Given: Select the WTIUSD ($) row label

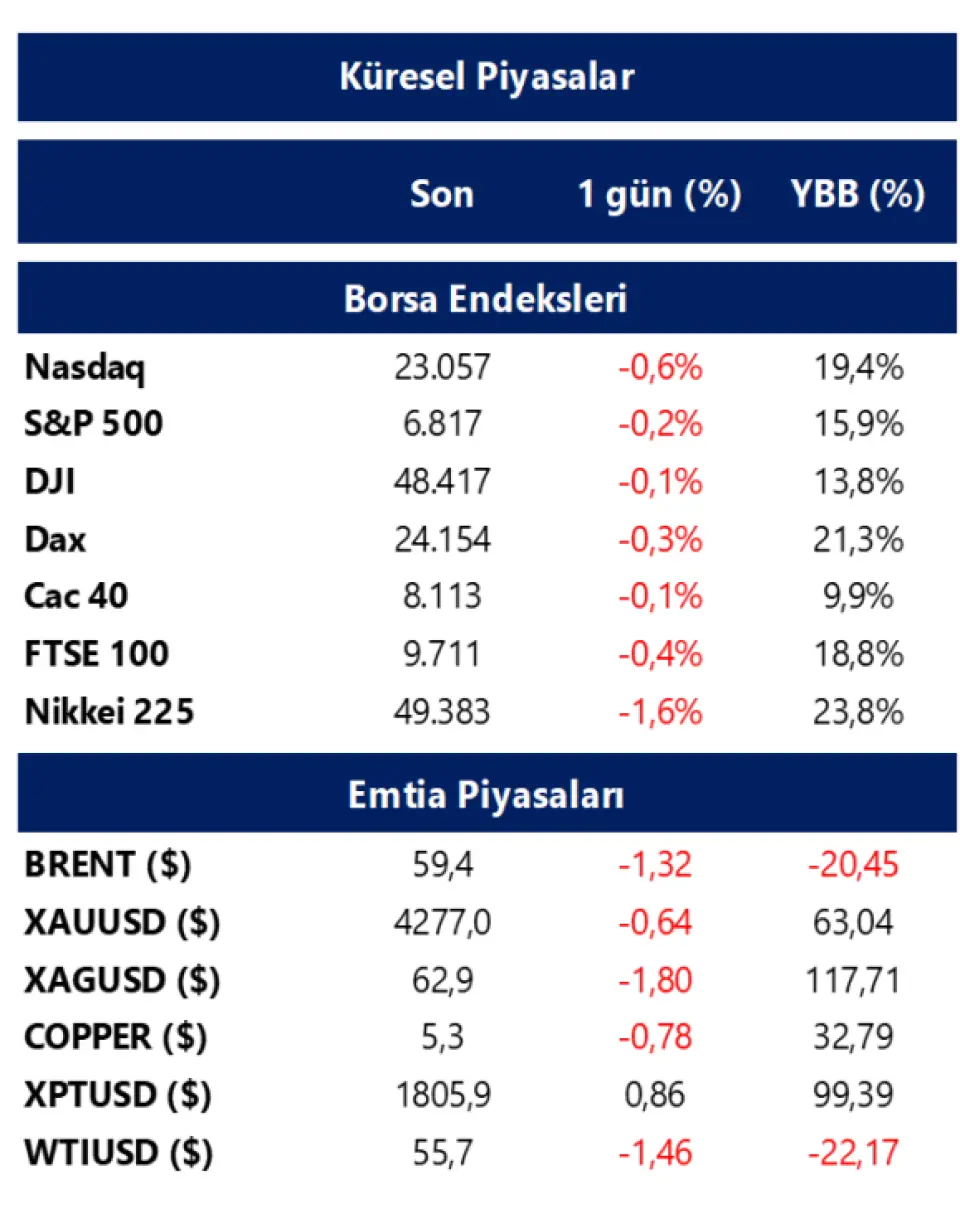Looking at the screenshot, I should pos(118,1153).
